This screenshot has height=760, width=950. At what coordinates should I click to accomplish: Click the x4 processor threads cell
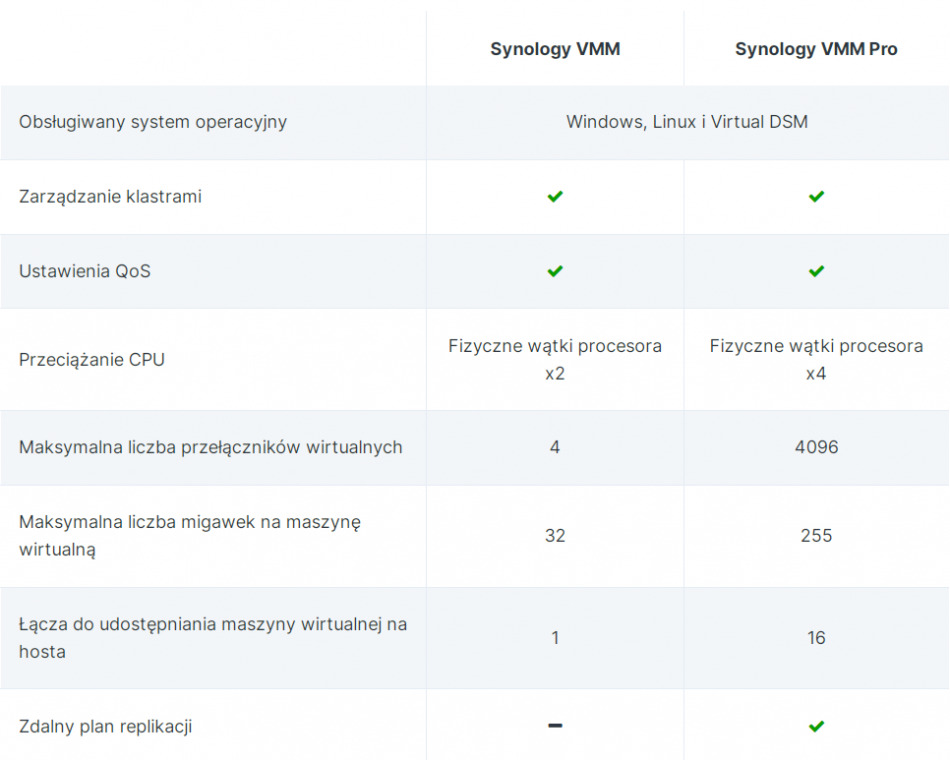[816, 360]
